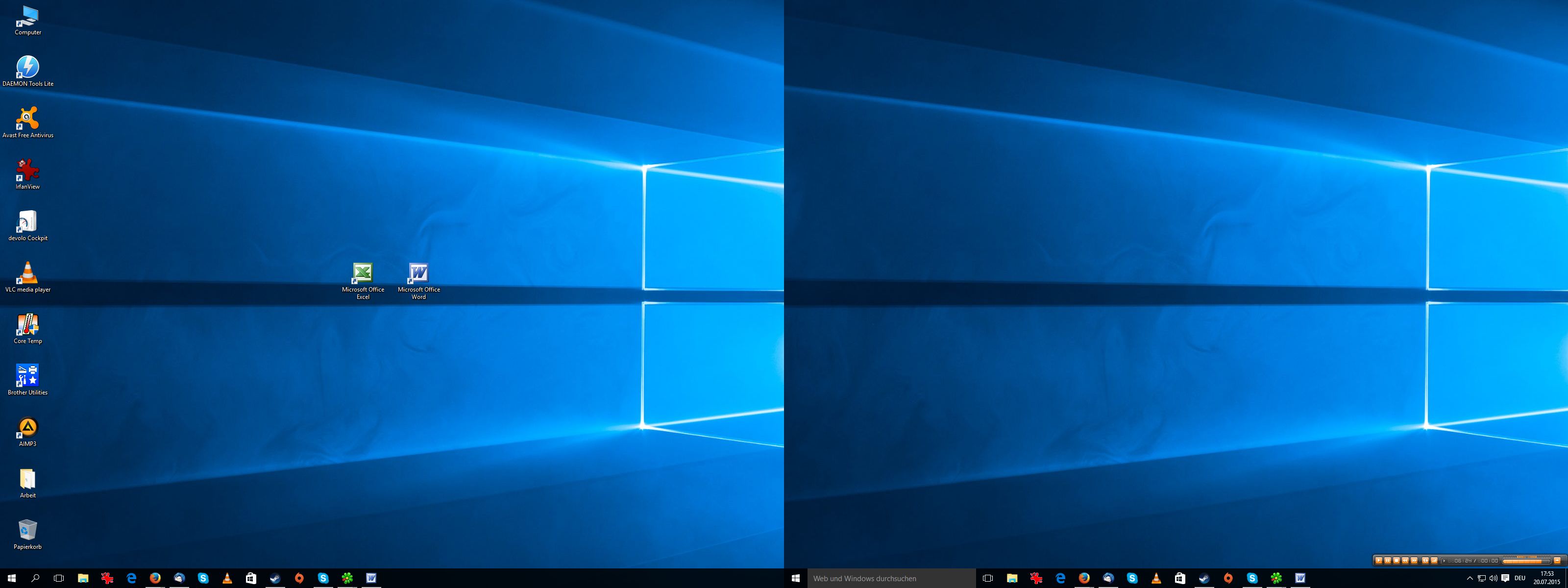
Task: Toggle repeat mode in the AIMP mini player
Action: [1425, 561]
